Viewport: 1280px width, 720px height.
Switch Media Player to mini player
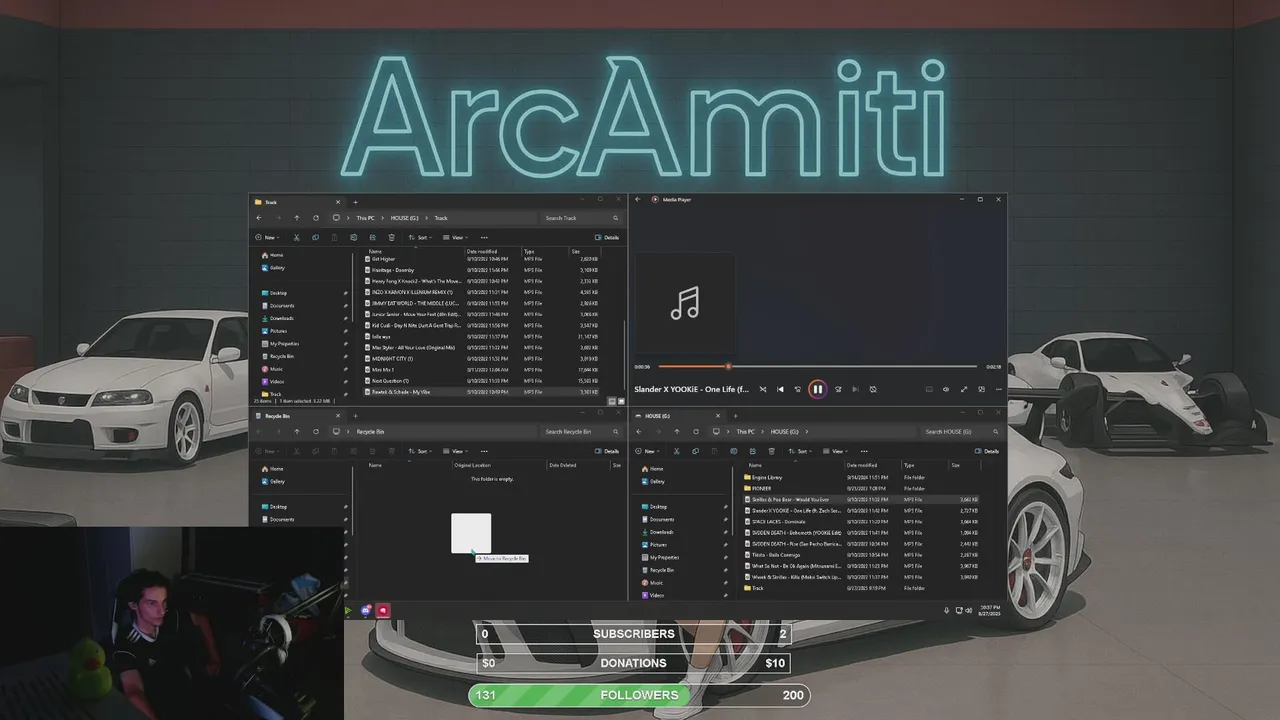tap(982, 389)
